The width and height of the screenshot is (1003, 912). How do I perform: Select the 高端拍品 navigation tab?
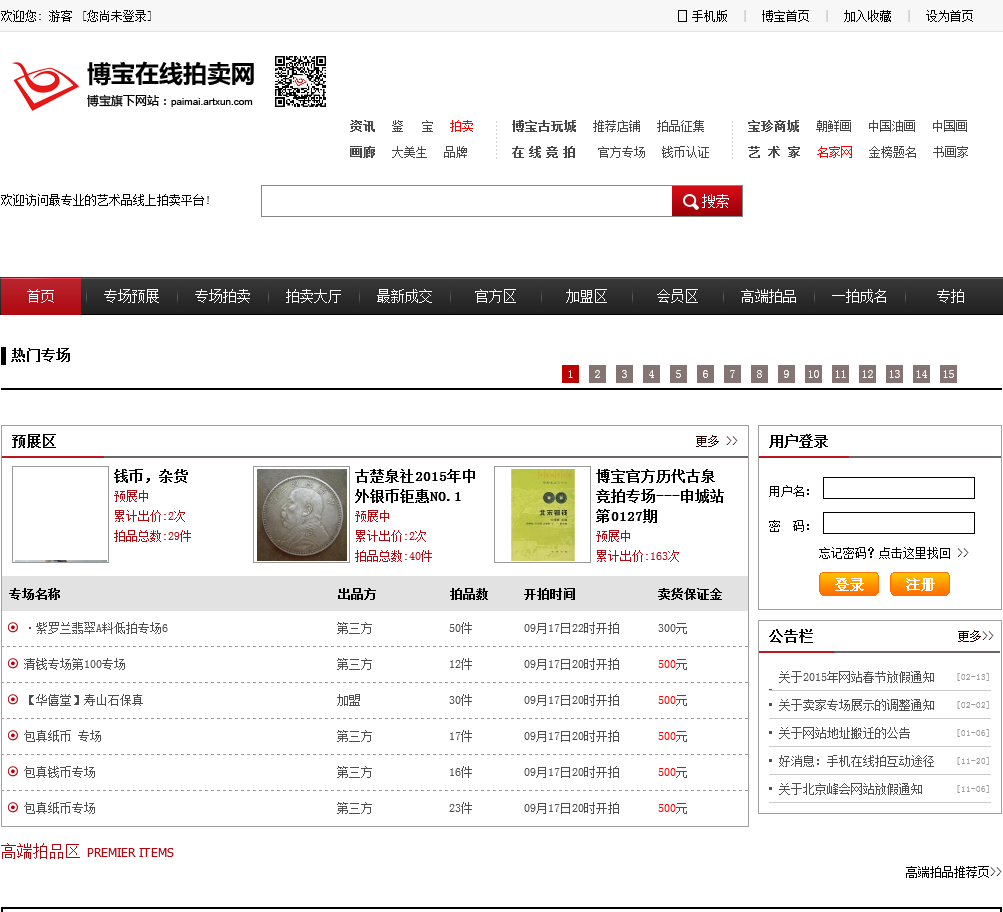(x=768, y=296)
